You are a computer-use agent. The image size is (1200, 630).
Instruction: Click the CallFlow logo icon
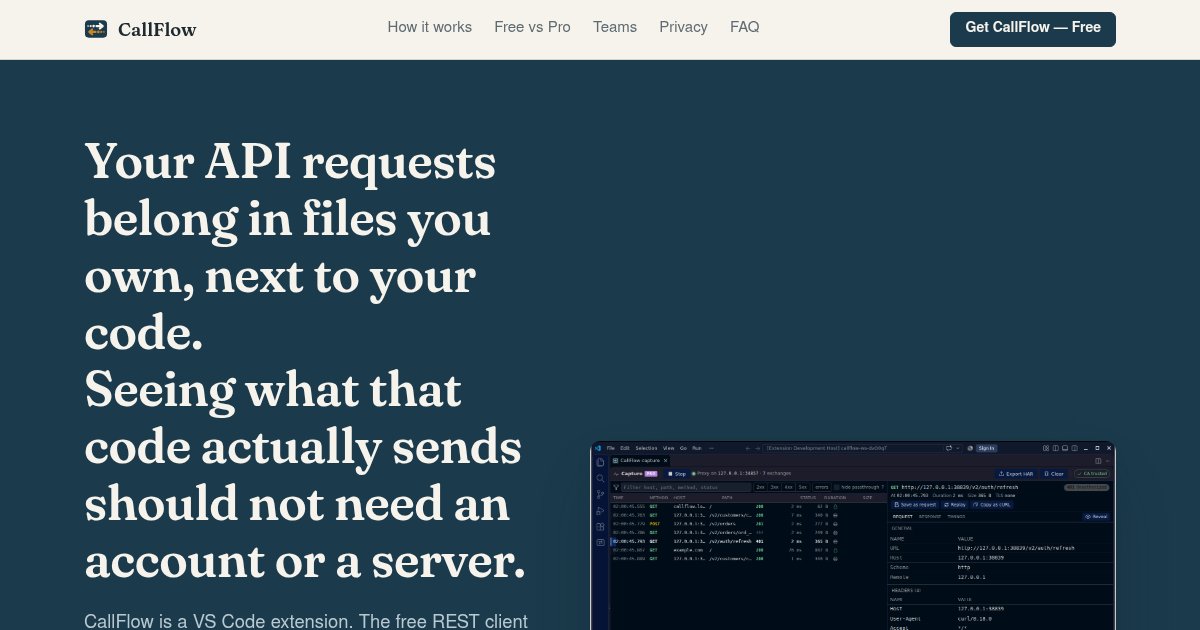[x=96, y=29]
